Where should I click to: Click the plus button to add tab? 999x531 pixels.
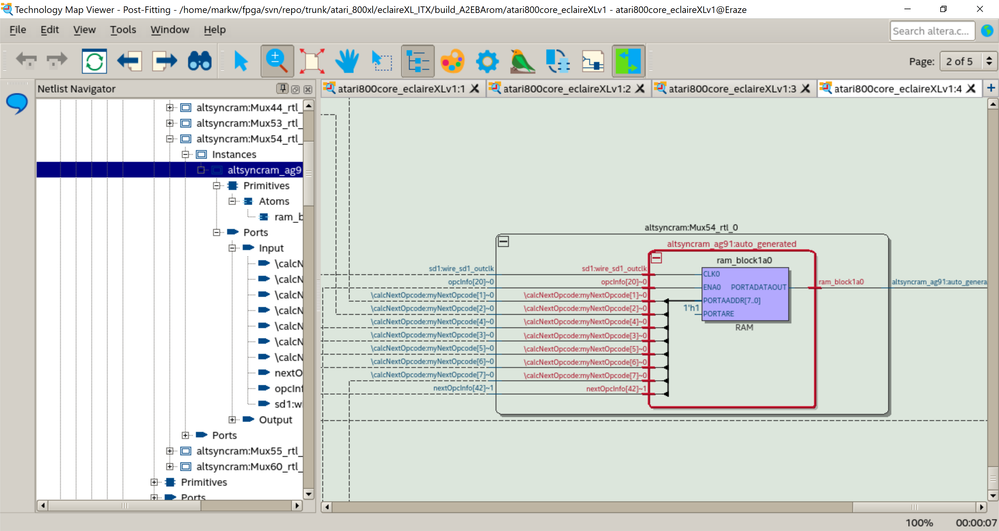990,89
